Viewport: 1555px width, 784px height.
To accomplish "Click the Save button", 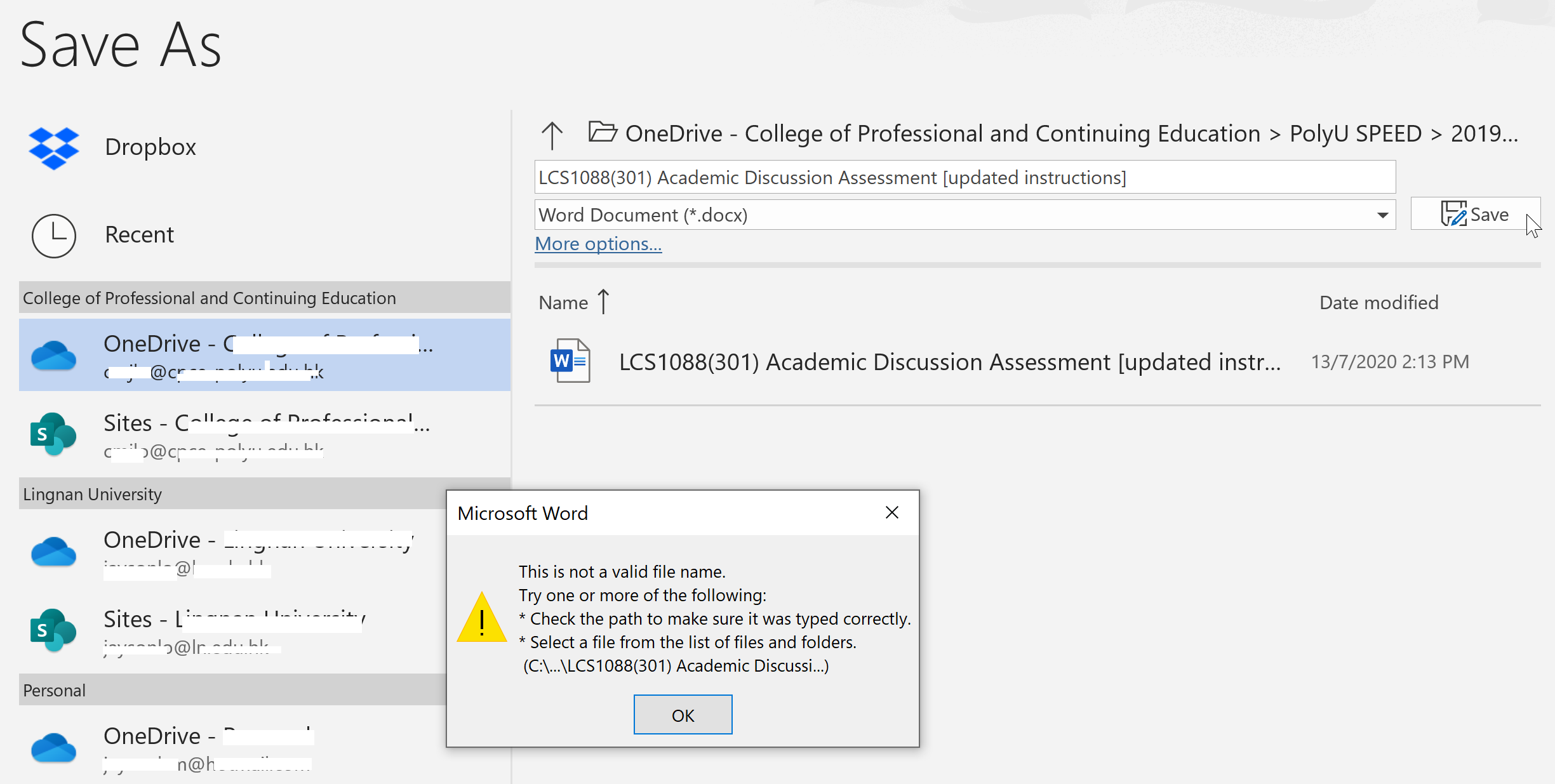I will [x=1476, y=214].
